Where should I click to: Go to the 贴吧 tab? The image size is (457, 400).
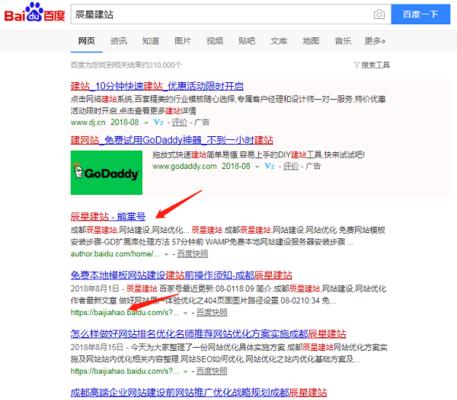tap(247, 41)
